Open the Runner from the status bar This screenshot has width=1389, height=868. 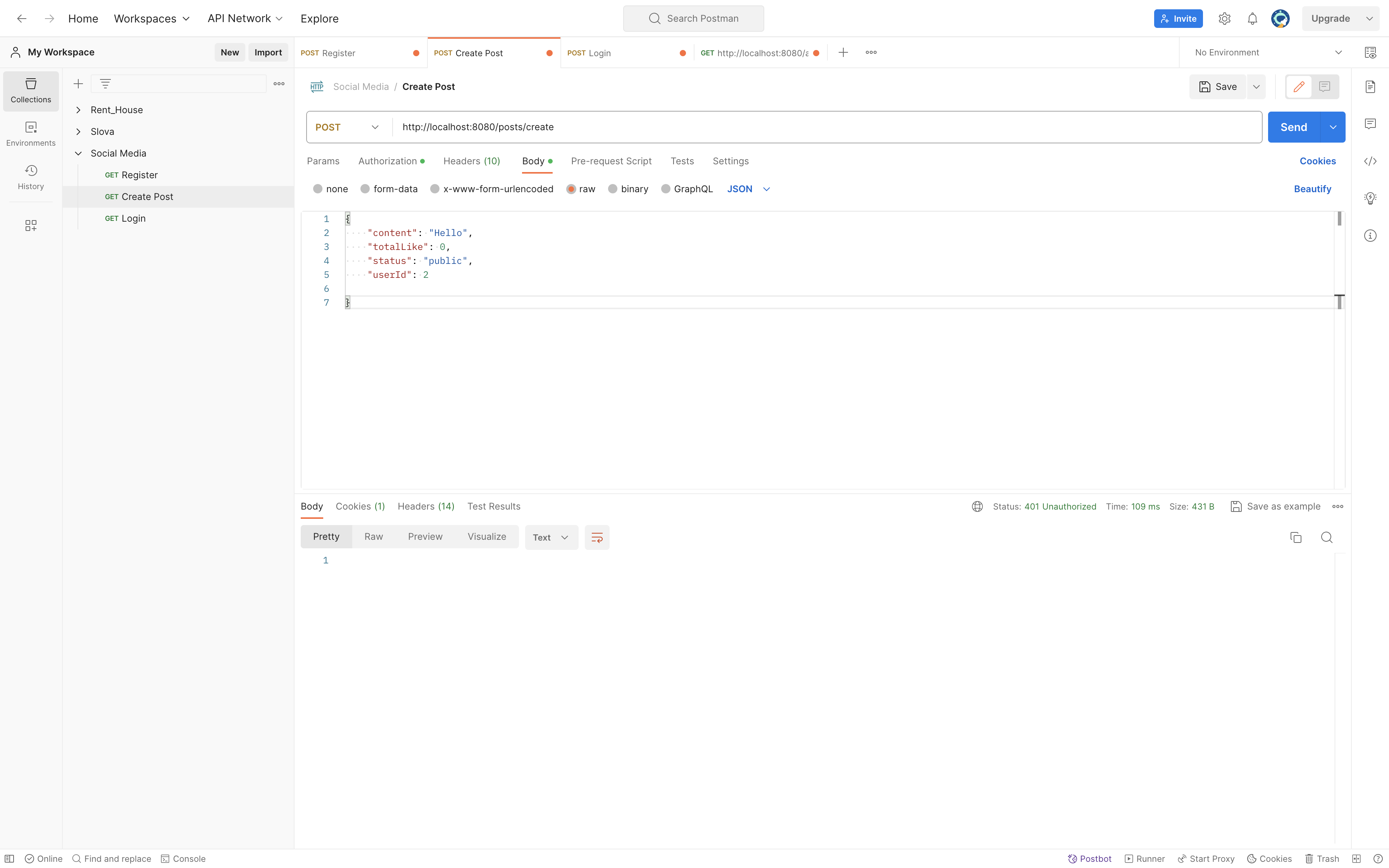coord(1144,858)
